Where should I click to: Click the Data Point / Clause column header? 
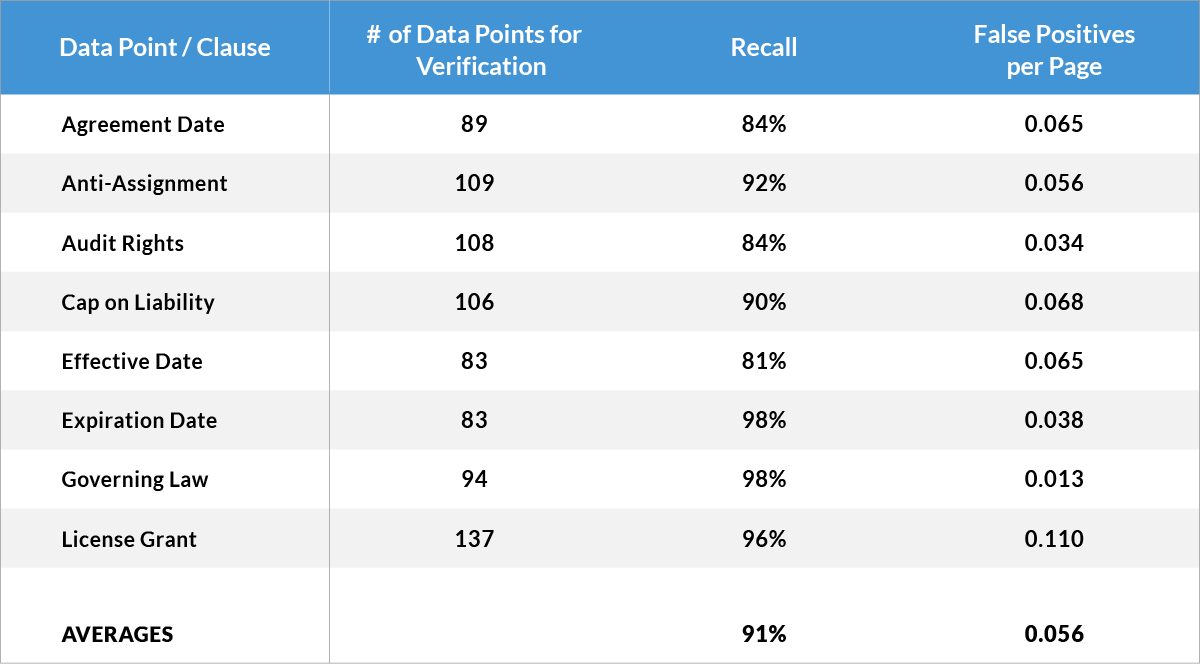click(165, 48)
